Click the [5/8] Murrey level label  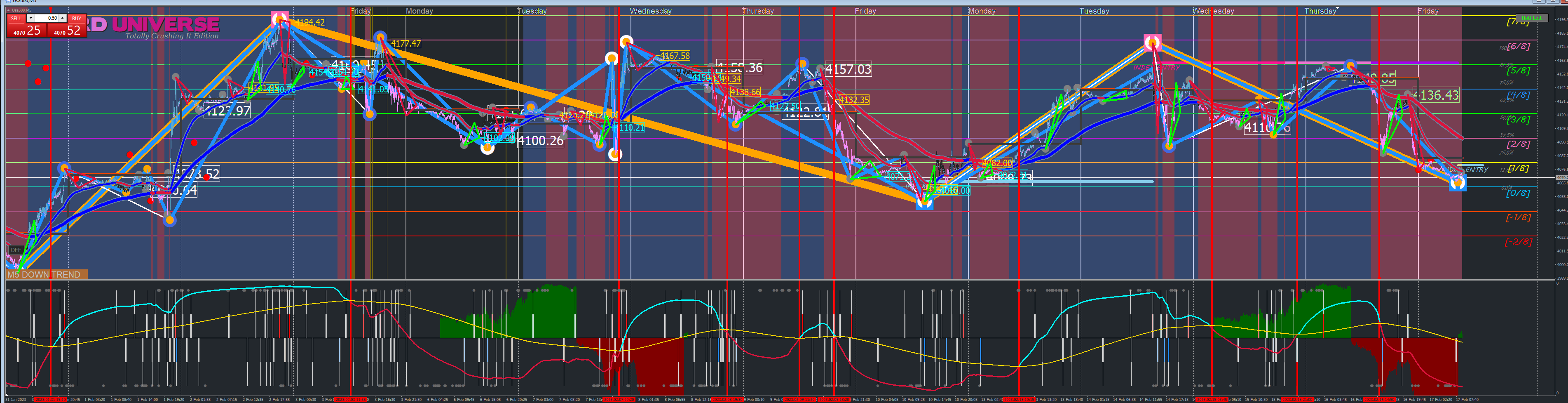coord(1518,71)
